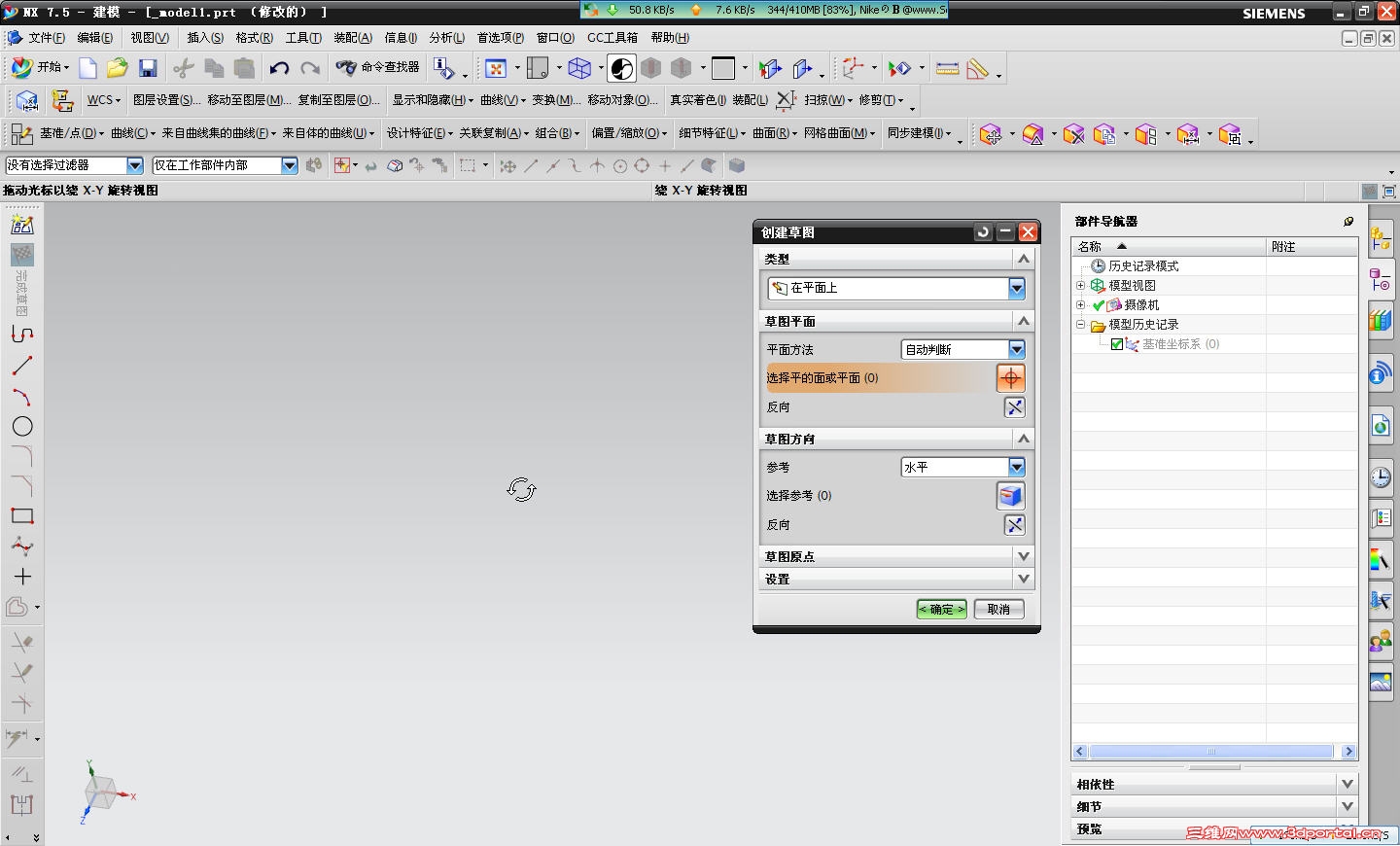The width and height of the screenshot is (1400, 846).
Task: Open 图层设置(S)... layer settings
Action: [x=167, y=100]
